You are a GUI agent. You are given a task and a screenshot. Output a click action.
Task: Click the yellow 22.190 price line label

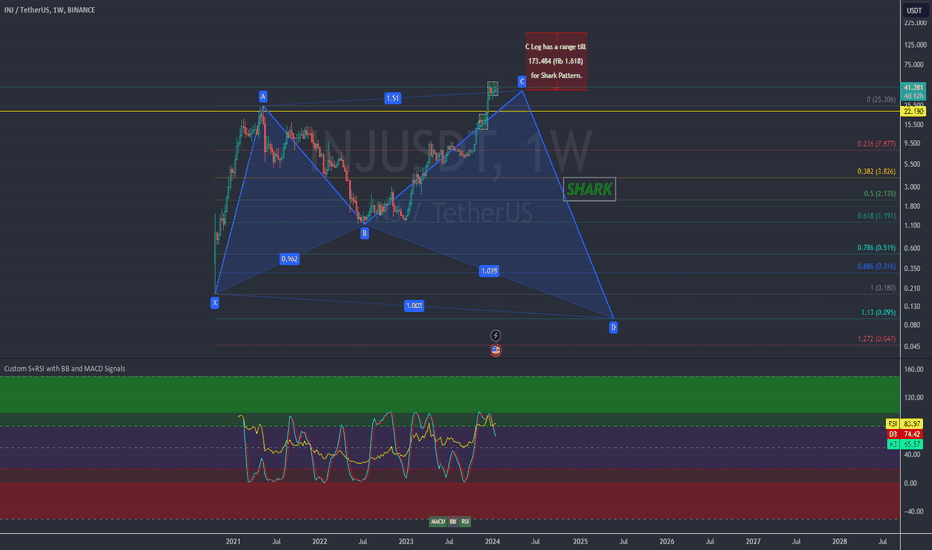(x=913, y=111)
